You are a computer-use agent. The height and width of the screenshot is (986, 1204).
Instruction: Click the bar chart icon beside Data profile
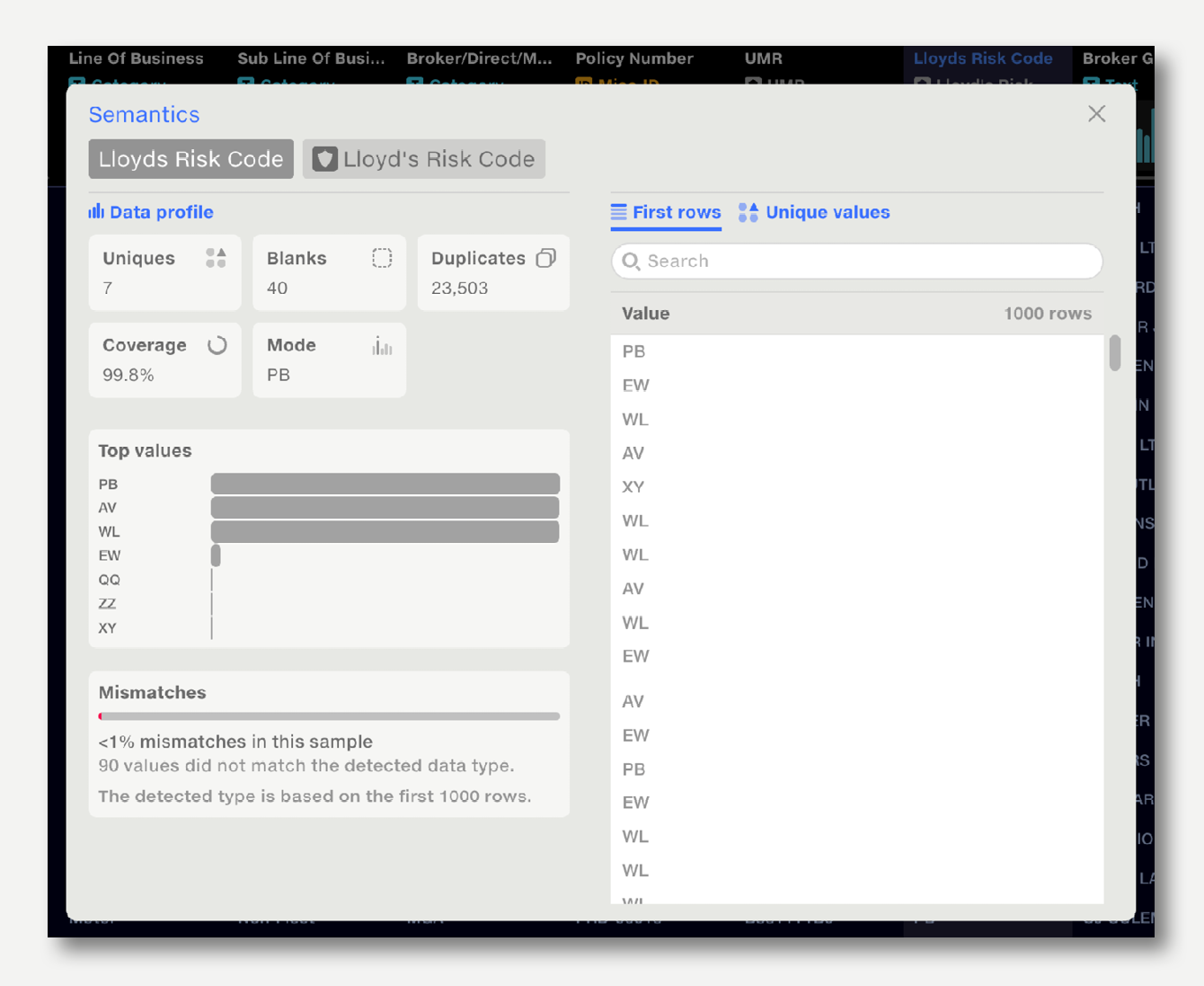96,211
